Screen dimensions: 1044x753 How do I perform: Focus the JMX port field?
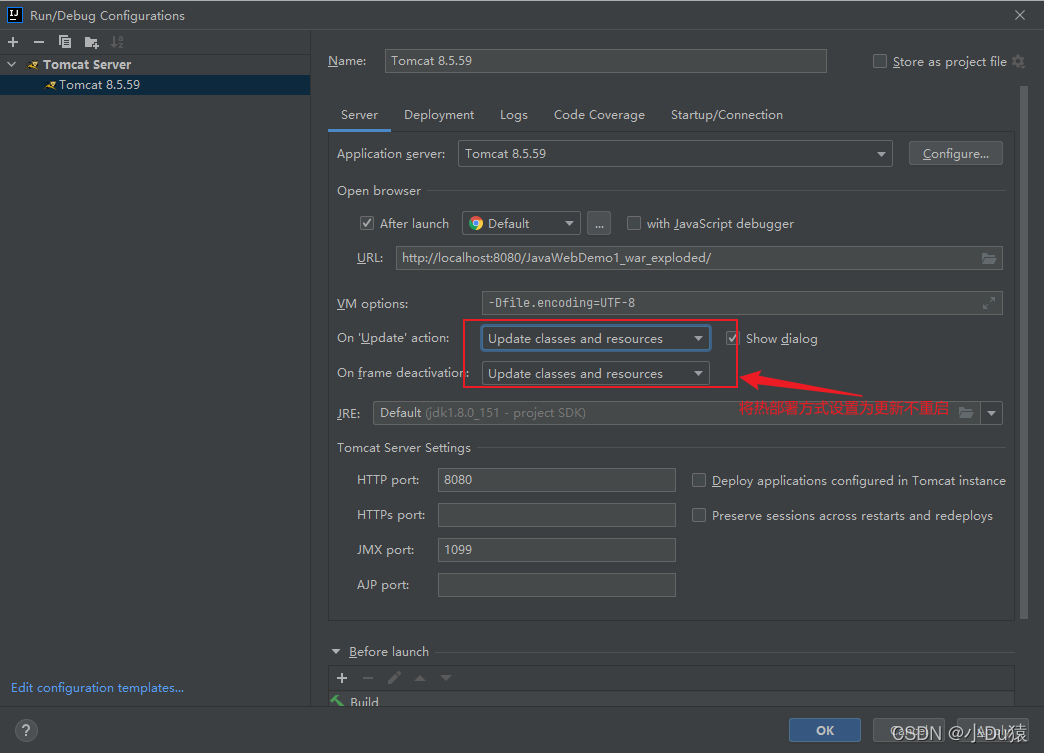pos(557,550)
